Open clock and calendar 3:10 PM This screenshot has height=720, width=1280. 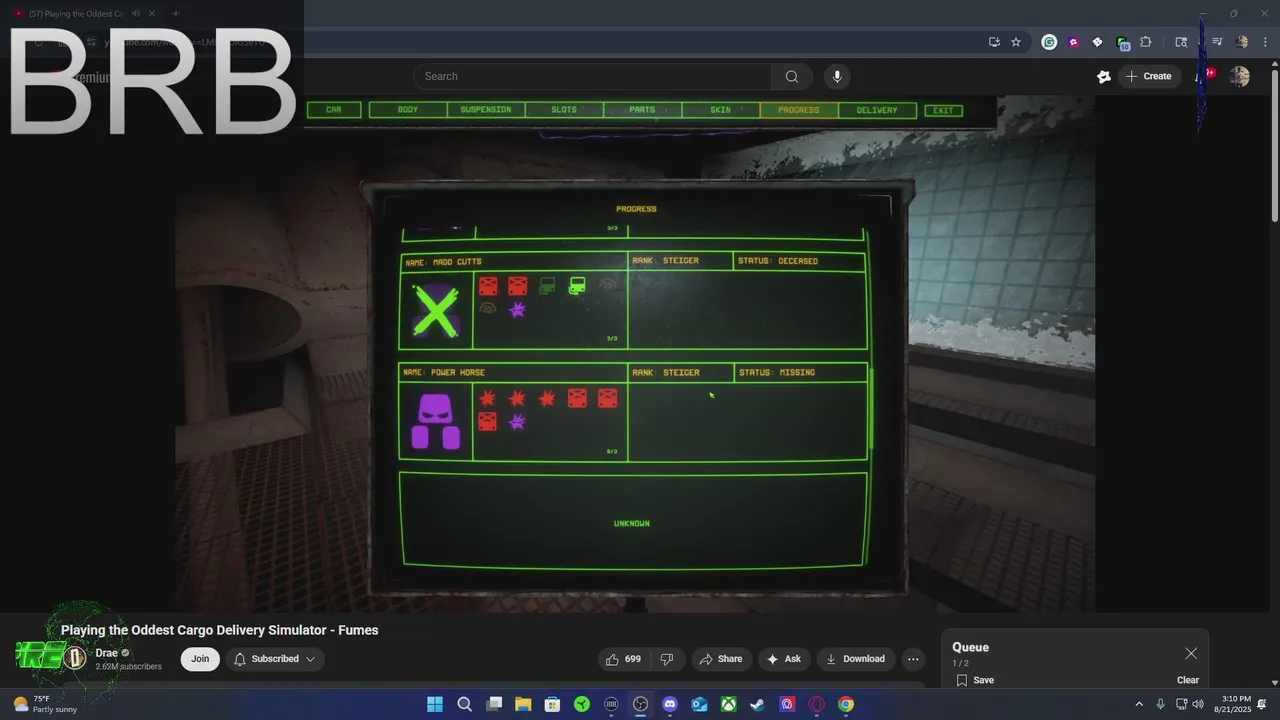pyautogui.click(x=1232, y=704)
